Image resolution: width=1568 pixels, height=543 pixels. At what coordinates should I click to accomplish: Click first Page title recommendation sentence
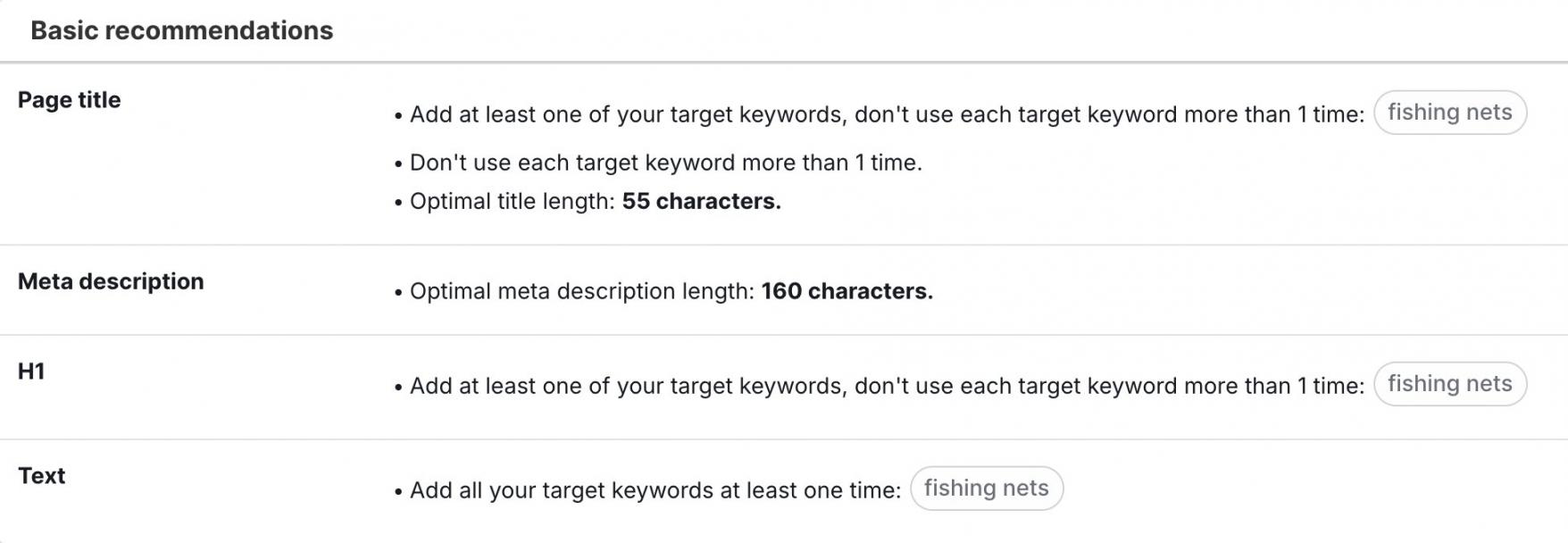pyautogui.click(x=888, y=115)
